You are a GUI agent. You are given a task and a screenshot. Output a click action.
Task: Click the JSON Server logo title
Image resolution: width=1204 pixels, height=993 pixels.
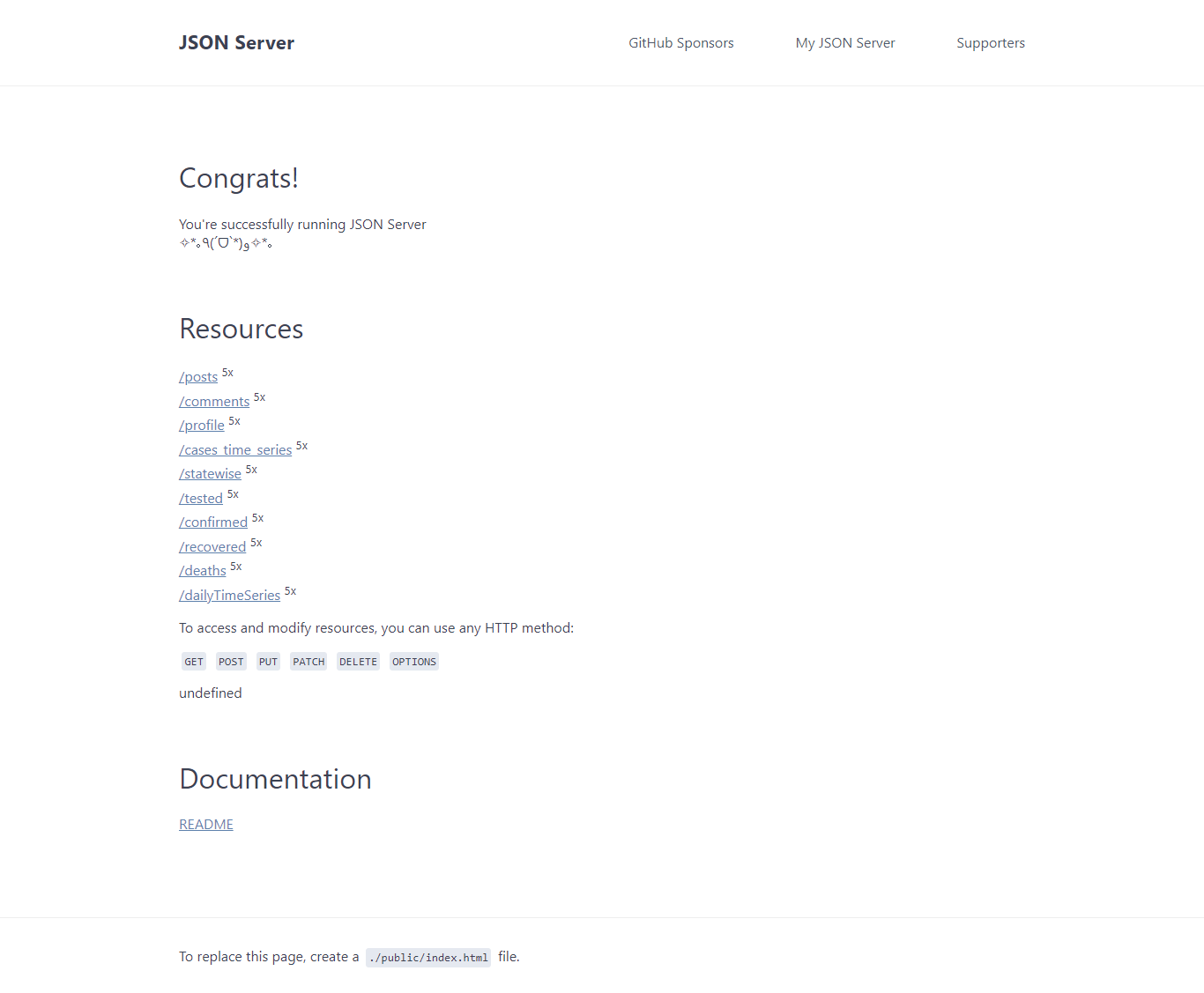[x=236, y=43]
